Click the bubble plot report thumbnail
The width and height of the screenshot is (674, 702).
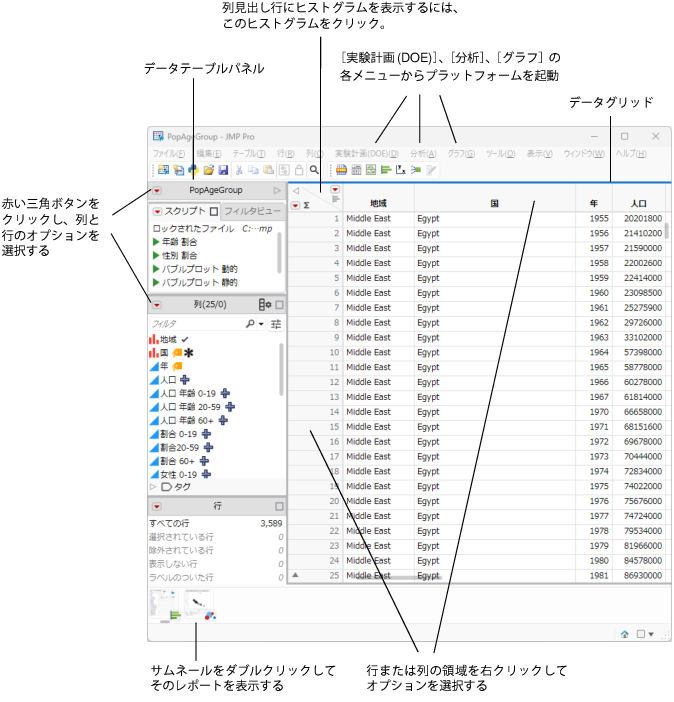click(199, 605)
